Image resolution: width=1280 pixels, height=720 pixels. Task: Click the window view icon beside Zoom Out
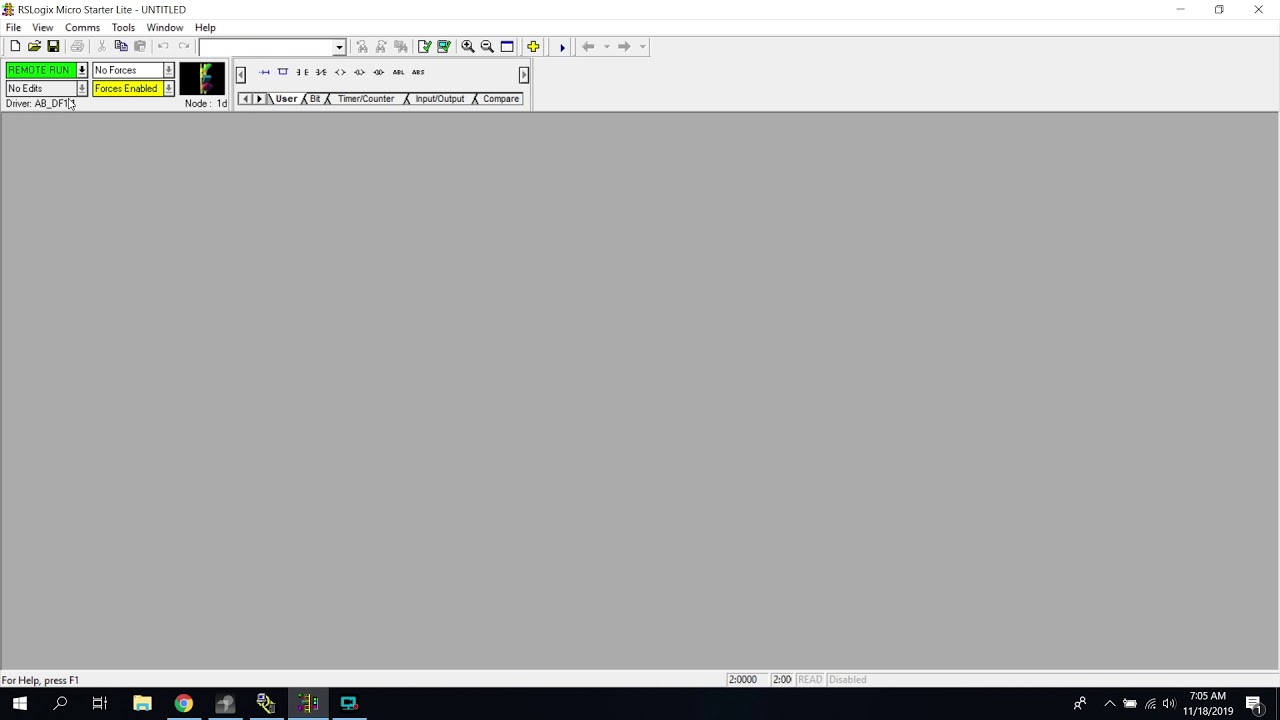tap(507, 46)
